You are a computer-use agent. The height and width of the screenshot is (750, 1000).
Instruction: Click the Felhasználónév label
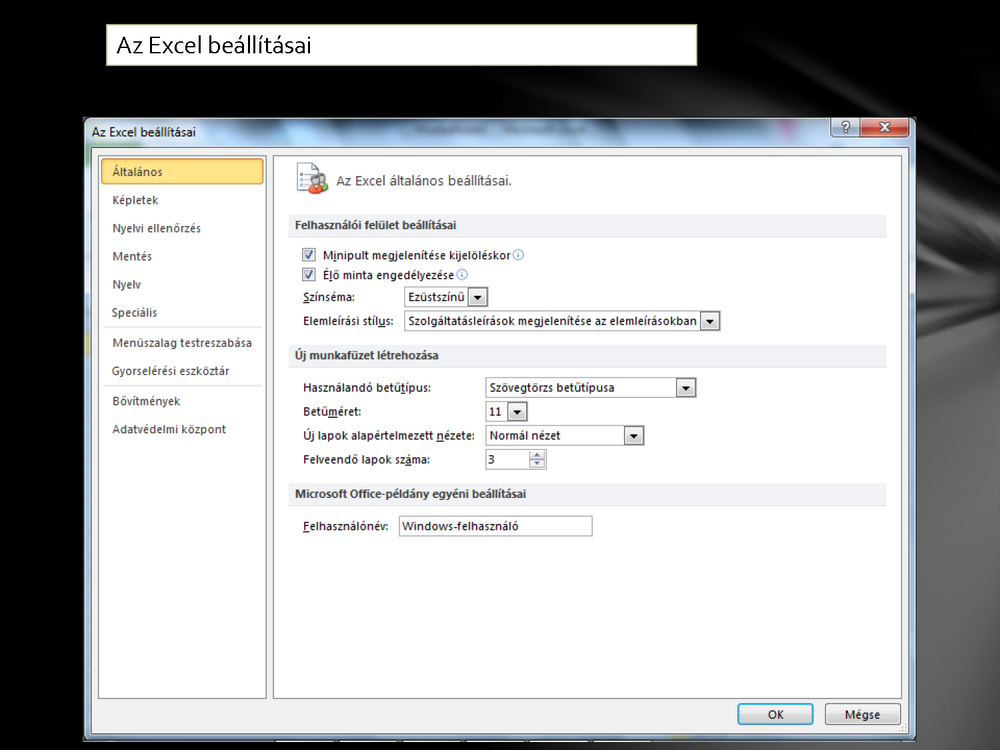tap(345, 526)
